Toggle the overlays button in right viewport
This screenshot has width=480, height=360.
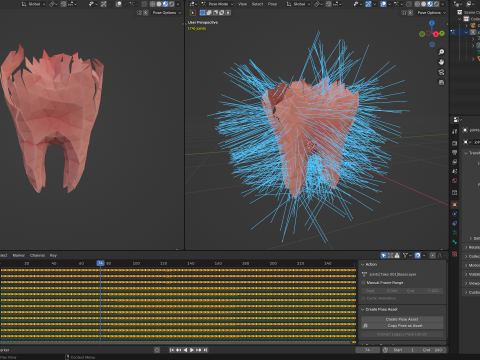(383, 4)
